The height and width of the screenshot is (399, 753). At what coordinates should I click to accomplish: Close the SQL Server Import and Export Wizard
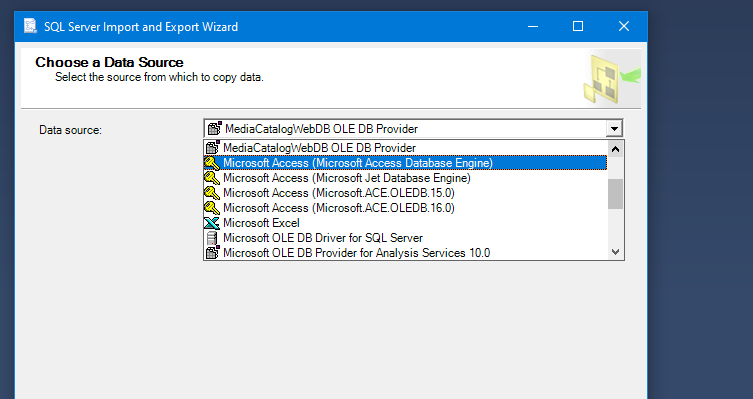click(x=623, y=26)
